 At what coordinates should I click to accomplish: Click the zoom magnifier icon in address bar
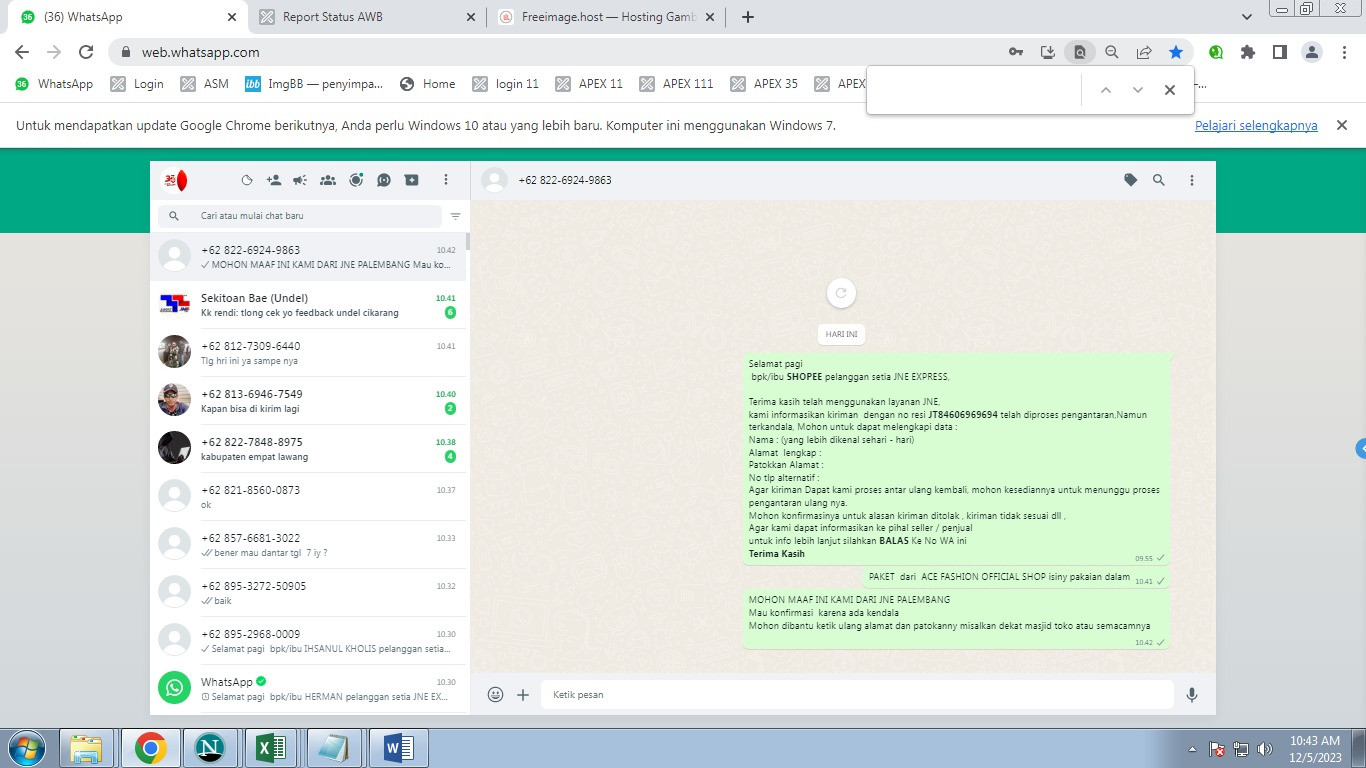(x=1112, y=52)
